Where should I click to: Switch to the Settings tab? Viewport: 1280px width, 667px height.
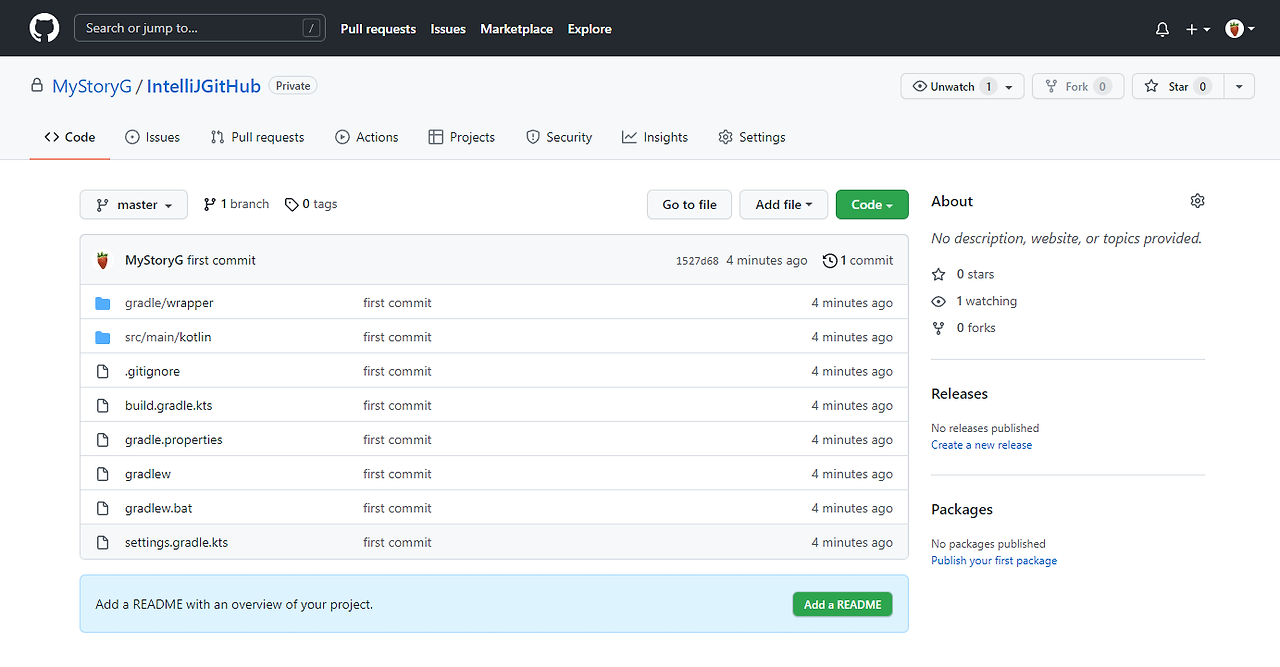752,137
